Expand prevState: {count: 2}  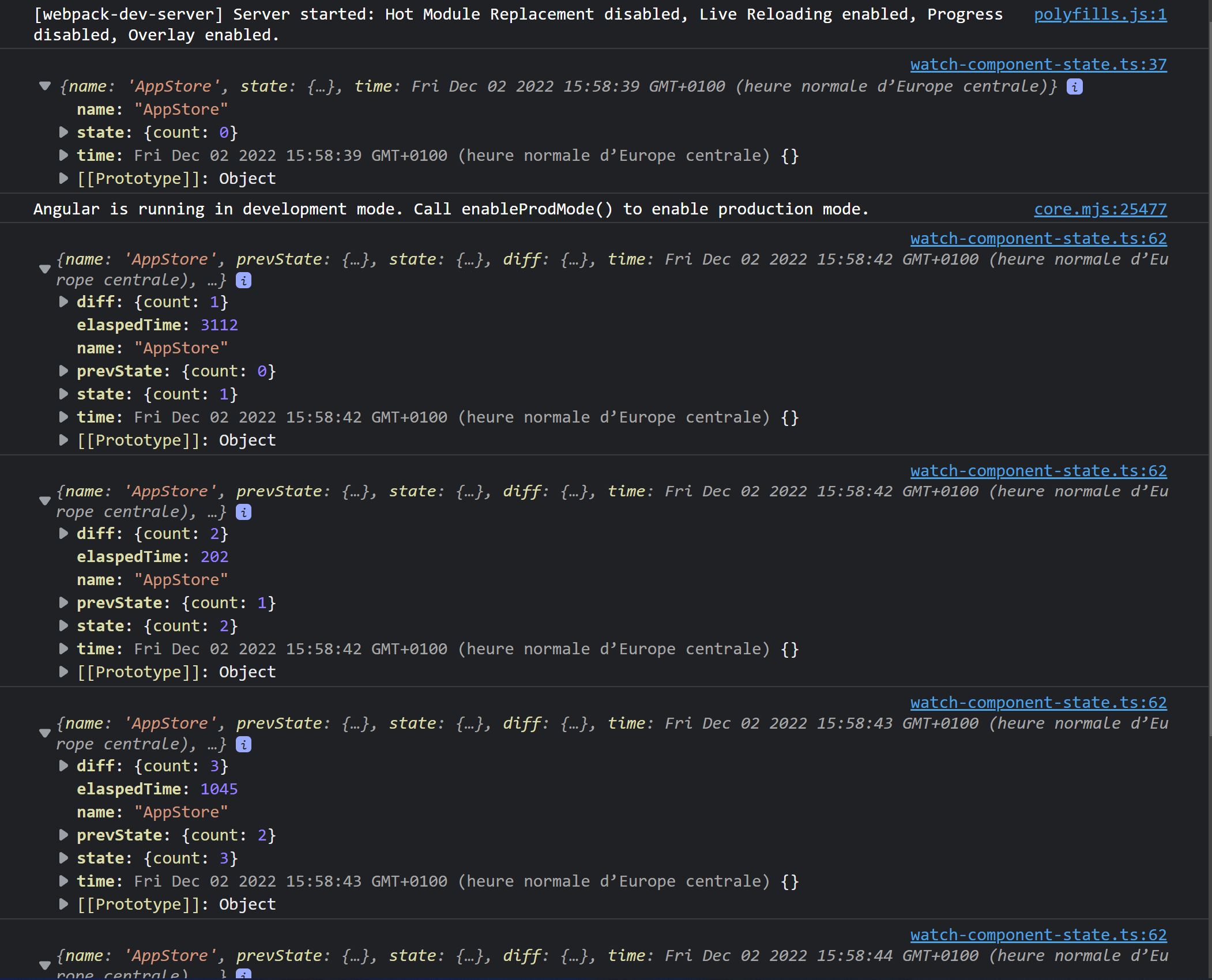pyautogui.click(x=63, y=835)
